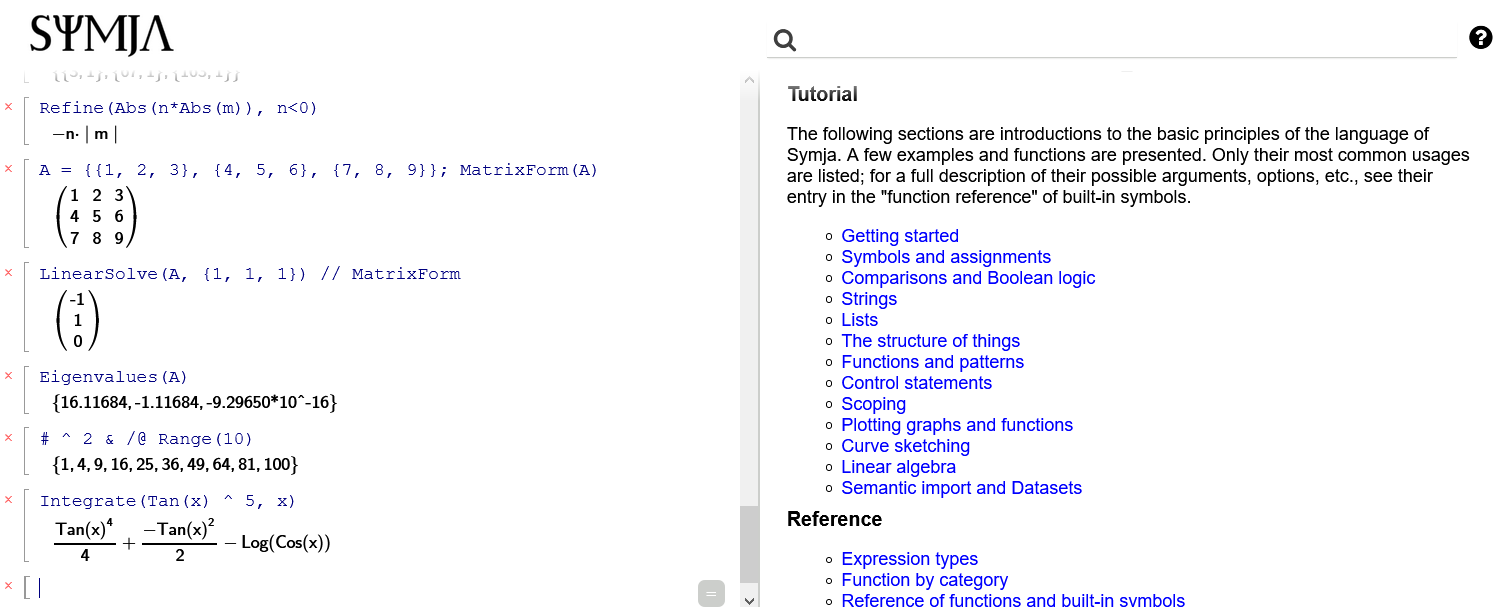Go to Function by category reference

tap(924, 580)
